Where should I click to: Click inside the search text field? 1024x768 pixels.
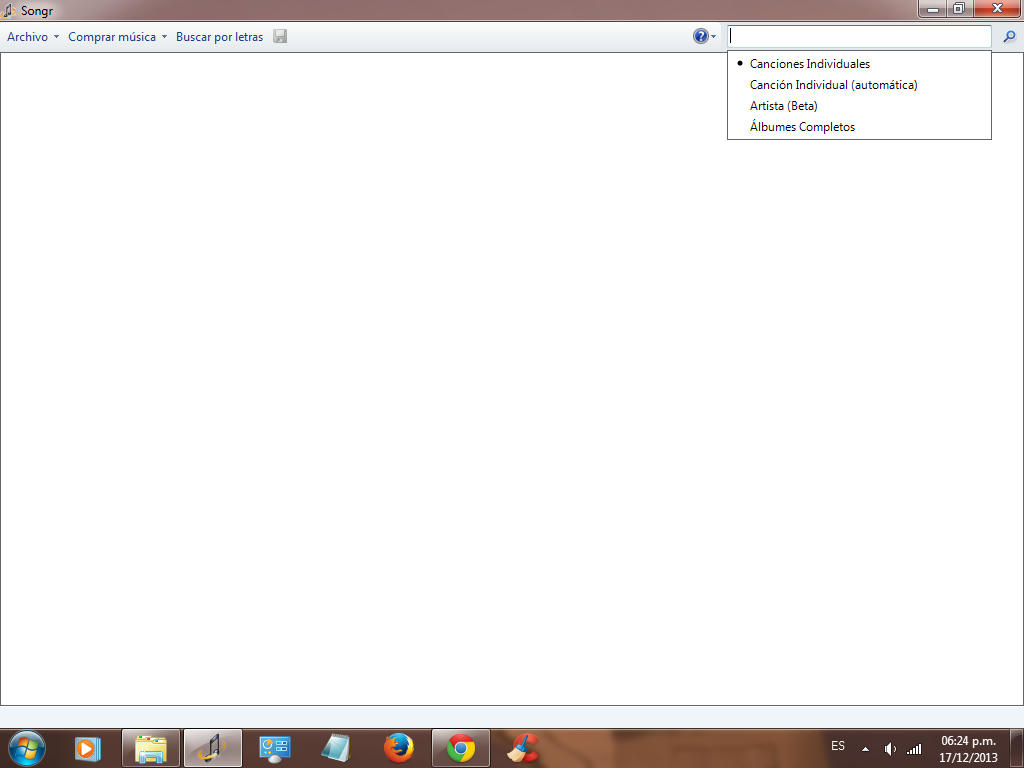[x=858, y=36]
